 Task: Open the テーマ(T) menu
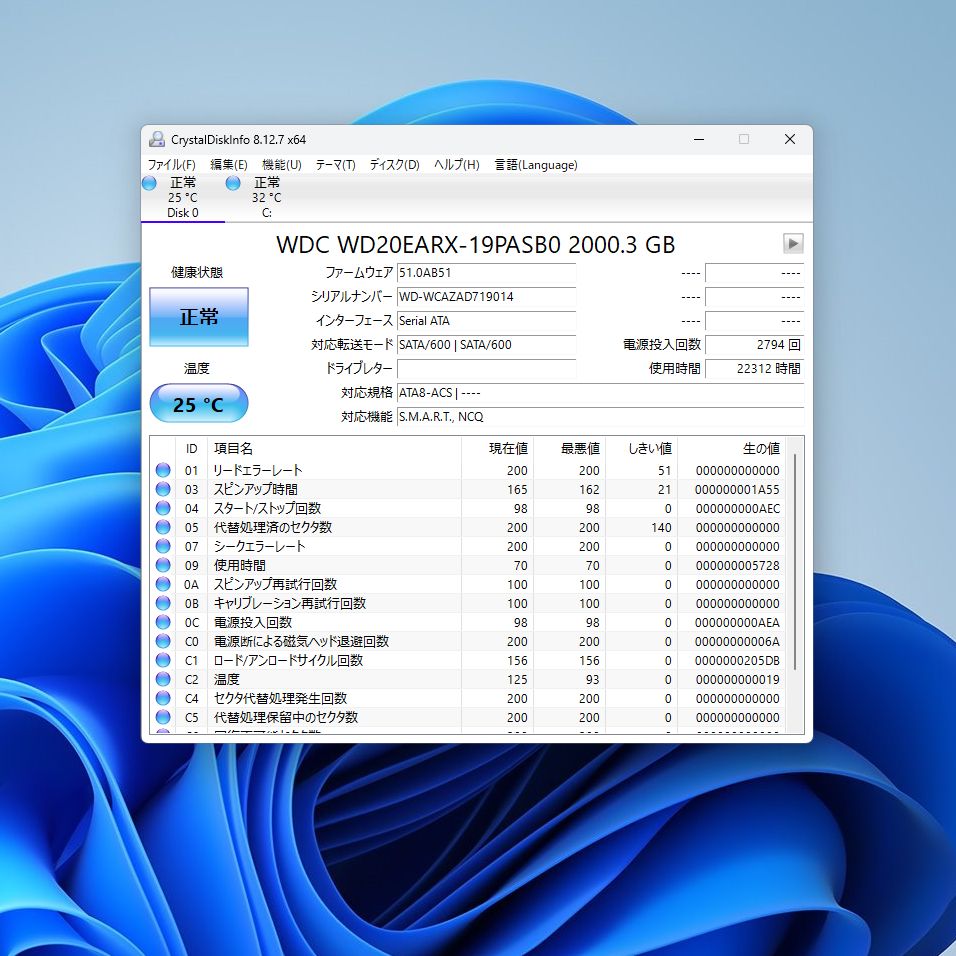[335, 165]
